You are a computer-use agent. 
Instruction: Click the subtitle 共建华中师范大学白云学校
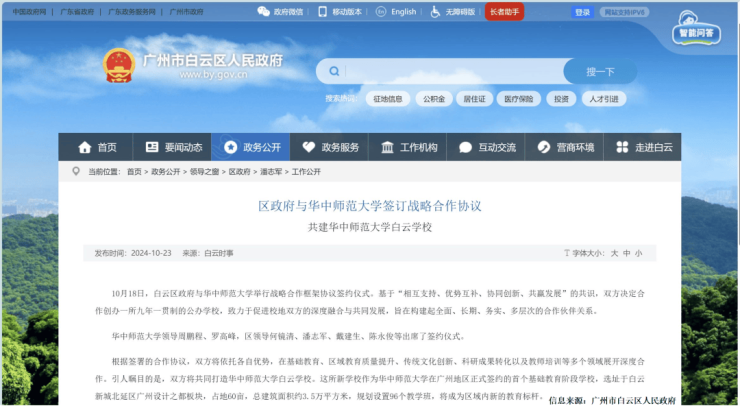pyautogui.click(x=370, y=227)
